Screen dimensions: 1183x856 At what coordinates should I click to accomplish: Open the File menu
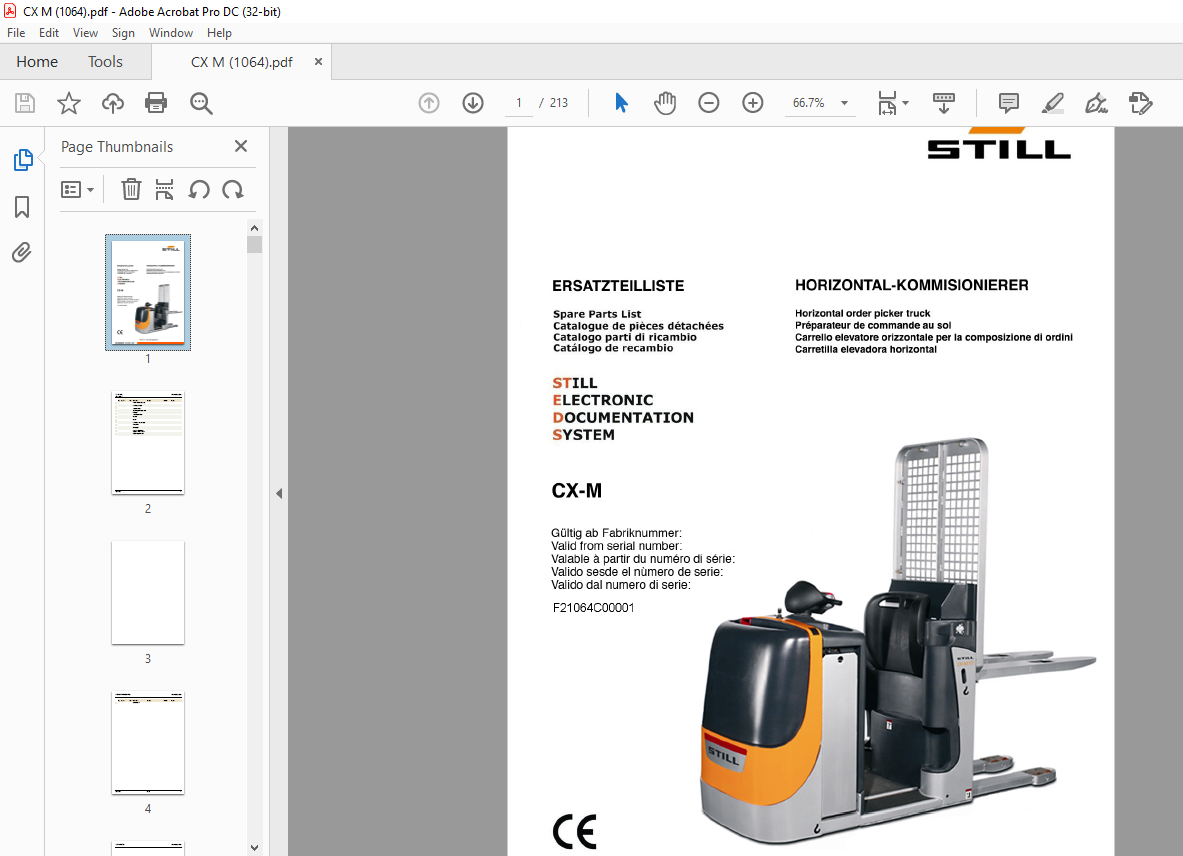16,32
